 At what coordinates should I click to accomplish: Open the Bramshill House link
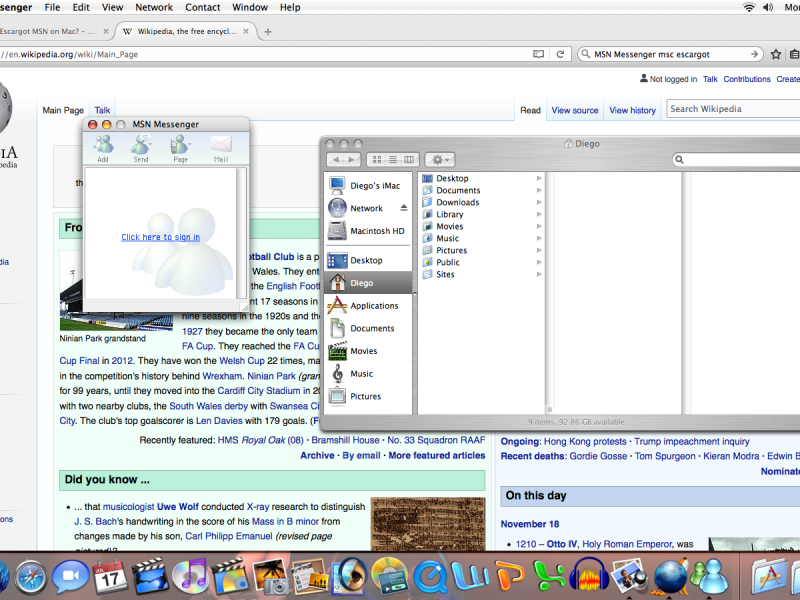click(345, 440)
